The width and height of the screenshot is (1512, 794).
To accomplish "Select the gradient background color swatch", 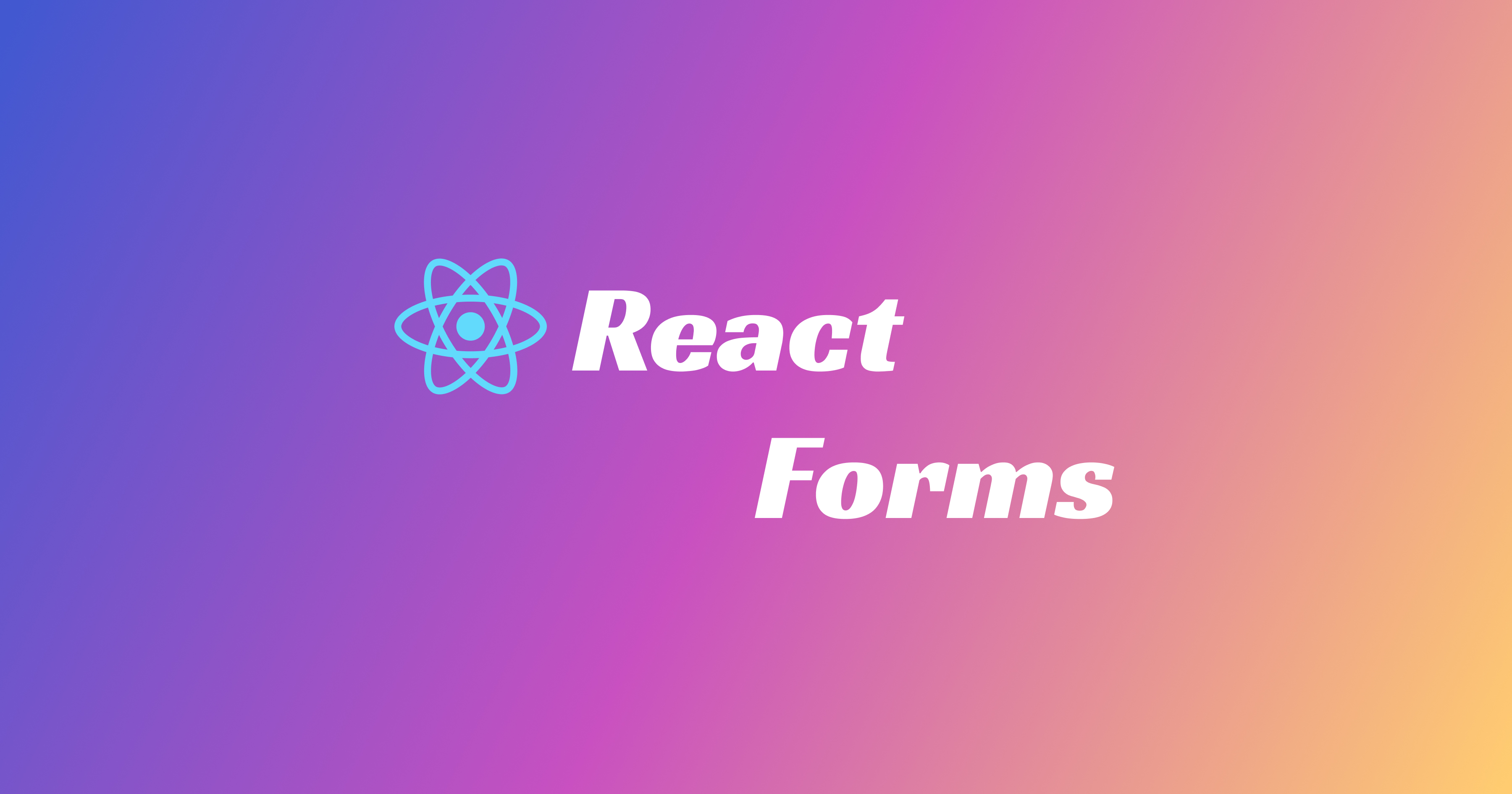I will [x=756, y=397].
